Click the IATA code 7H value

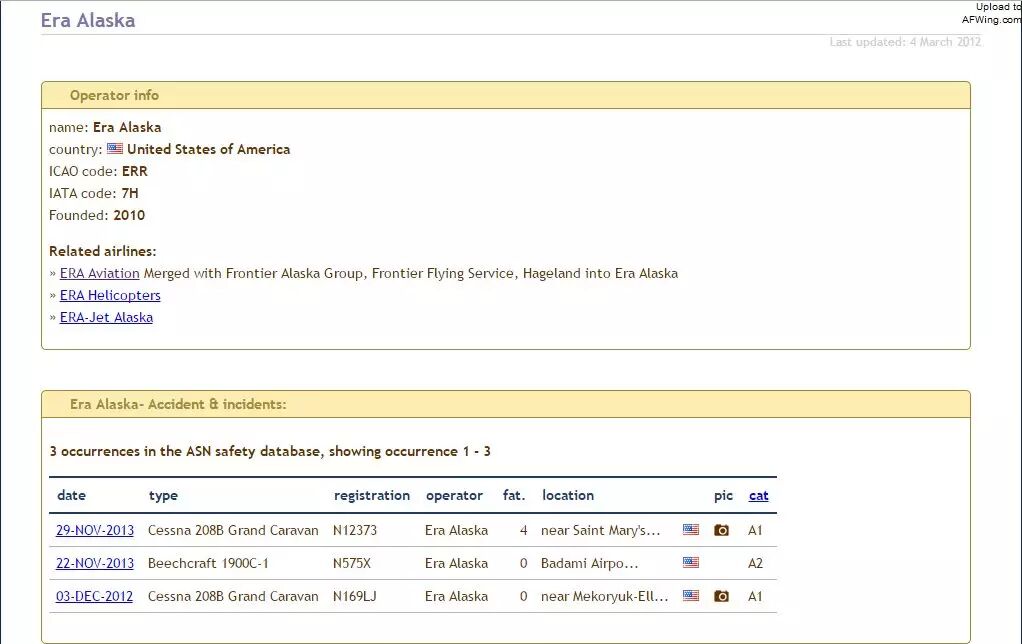pos(130,194)
